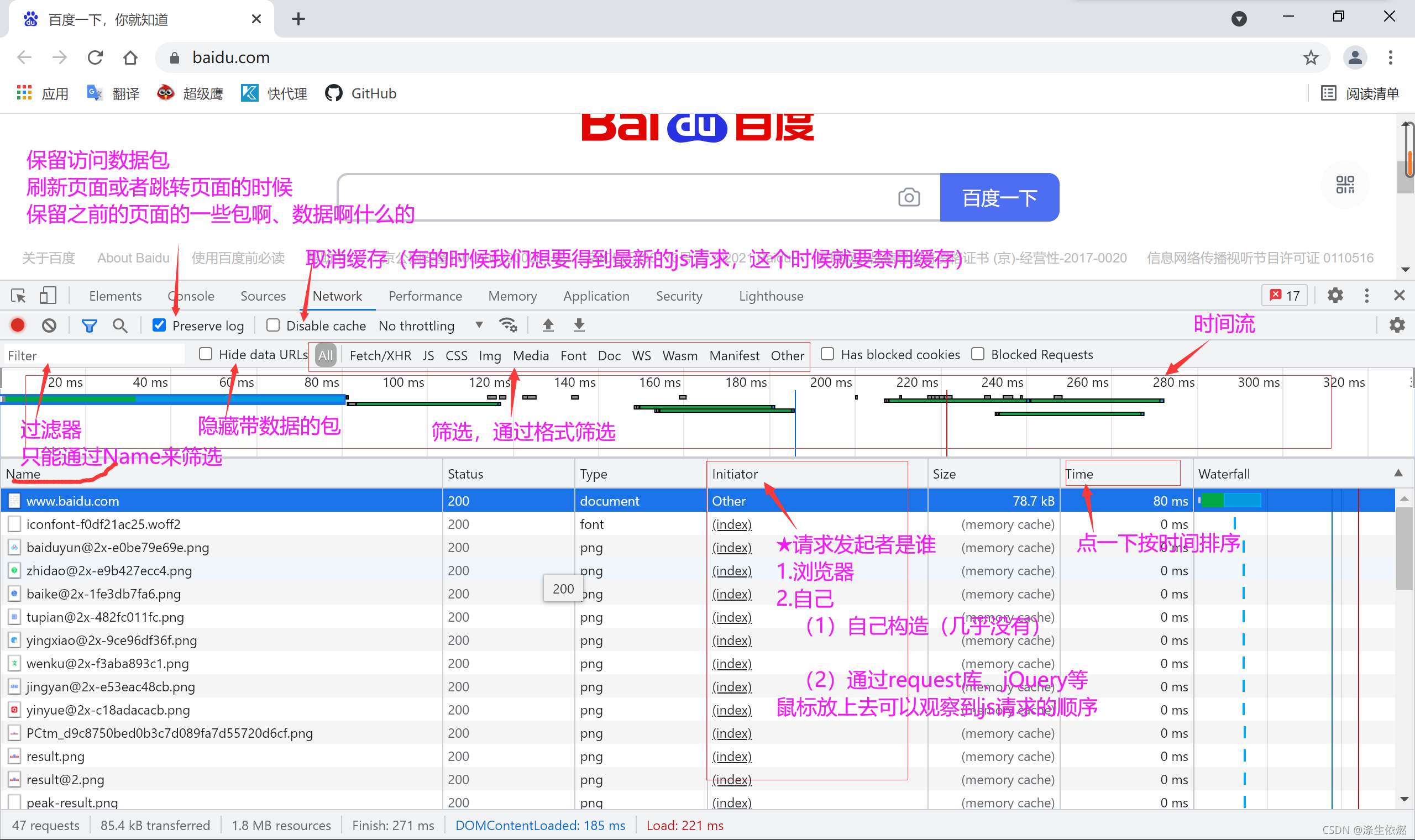This screenshot has height=840, width=1415.
Task: Import HAR file upload arrow
Action: pos(548,325)
